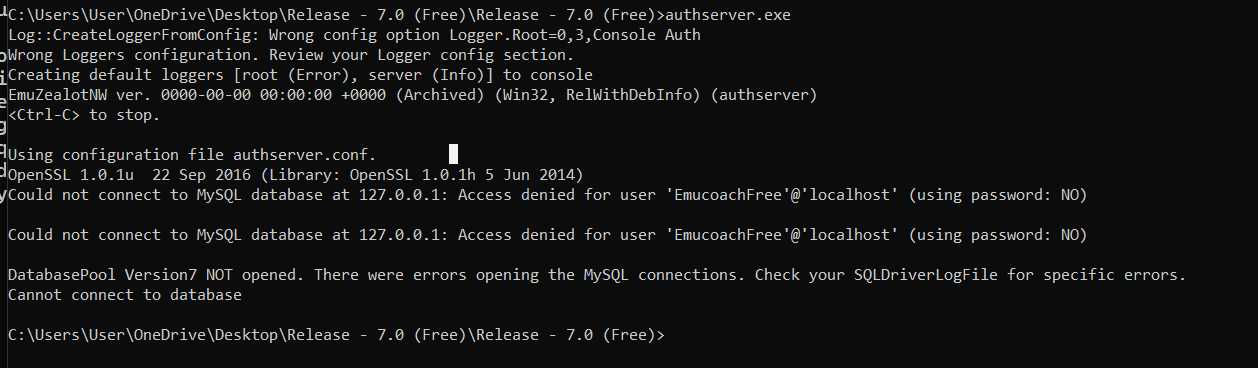
Task: Click the white block cursor after authserver.conf
Action: tap(453, 154)
